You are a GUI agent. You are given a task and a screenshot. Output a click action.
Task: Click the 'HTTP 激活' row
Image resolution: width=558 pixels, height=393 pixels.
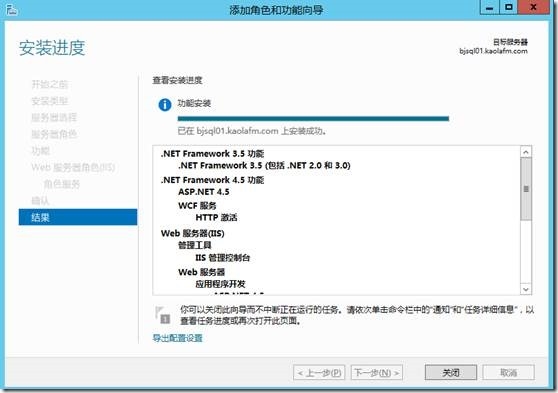point(216,218)
